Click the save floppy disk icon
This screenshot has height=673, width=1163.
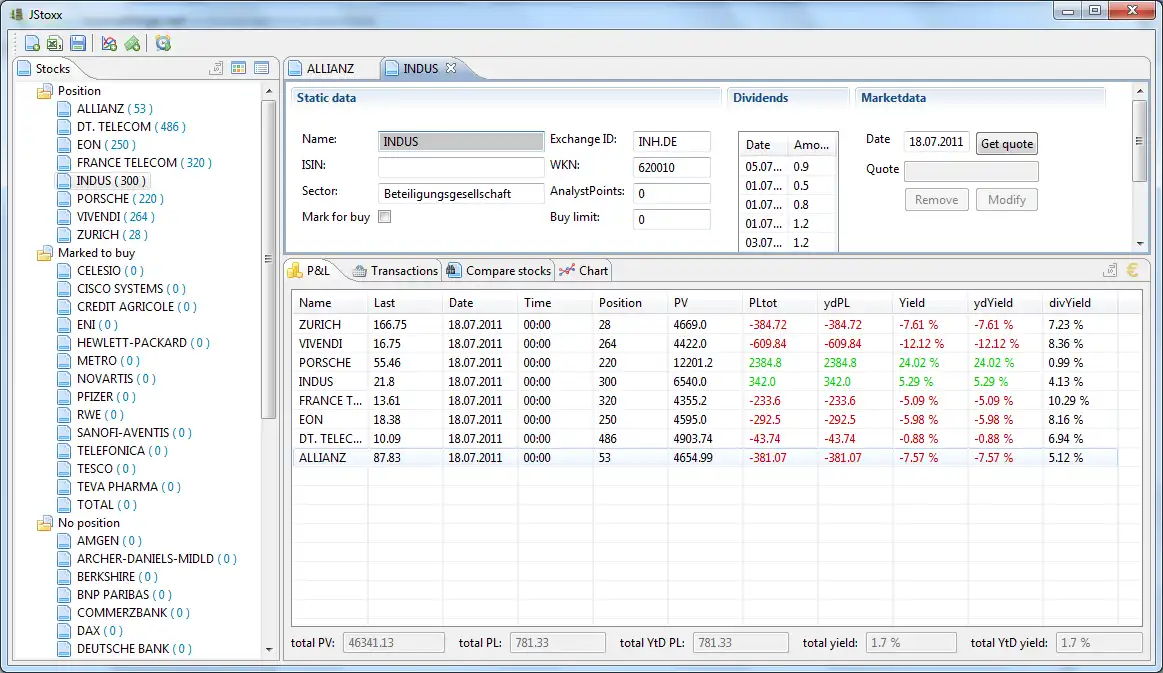point(77,44)
